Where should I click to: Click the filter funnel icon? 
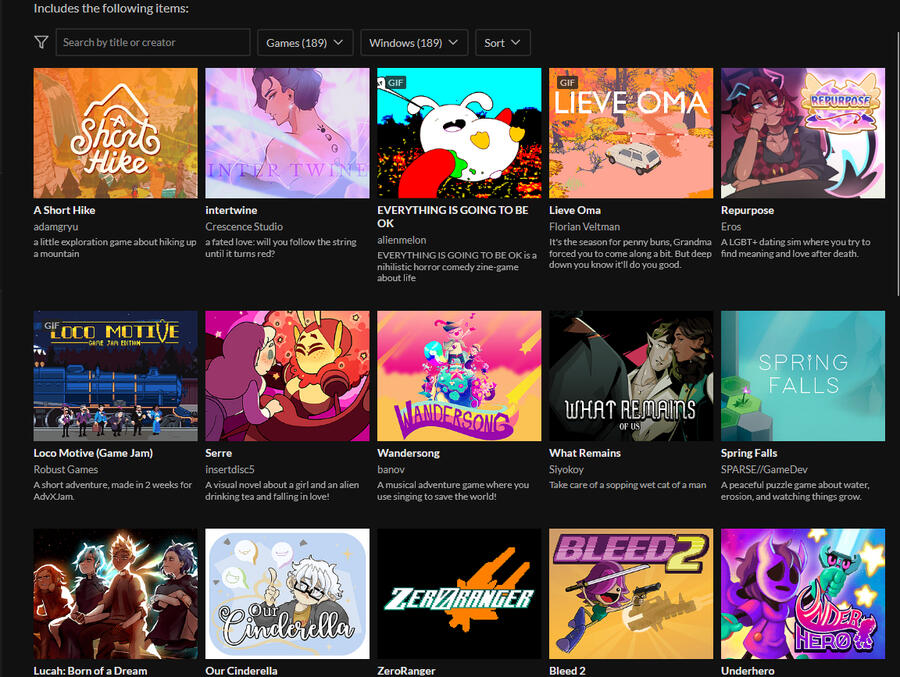(x=41, y=43)
